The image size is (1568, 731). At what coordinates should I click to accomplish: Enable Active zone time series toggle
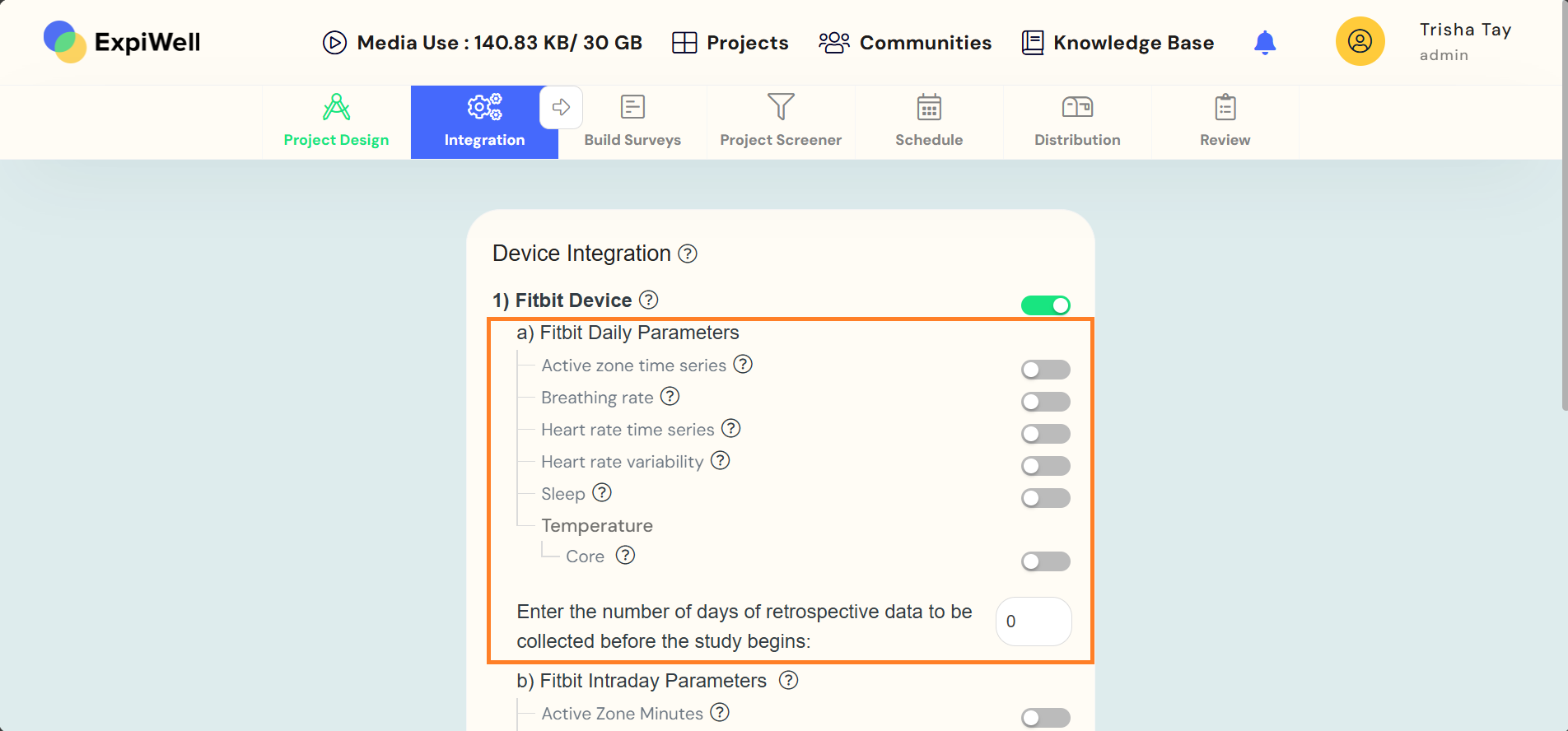click(1046, 370)
